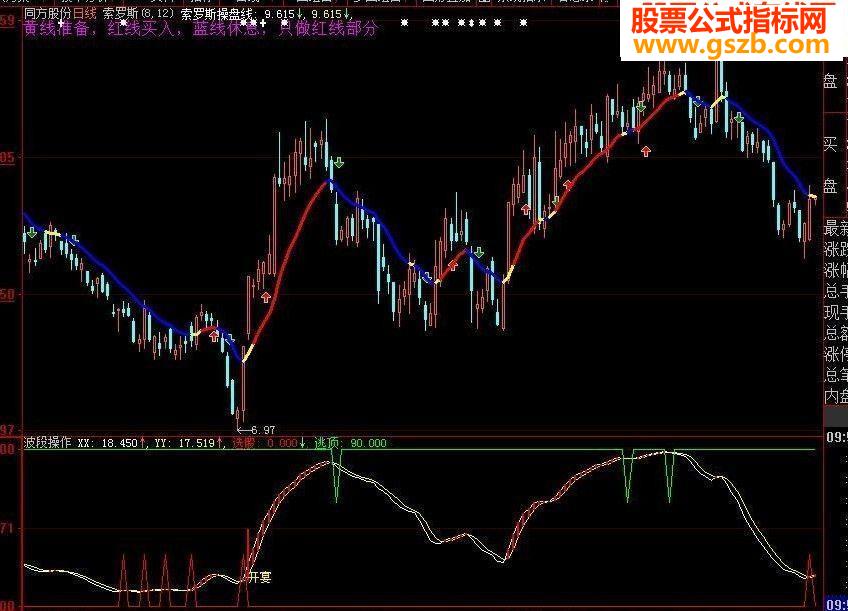Click the 总额 row in quote panel
The width and height of the screenshot is (848, 611).
[836, 333]
